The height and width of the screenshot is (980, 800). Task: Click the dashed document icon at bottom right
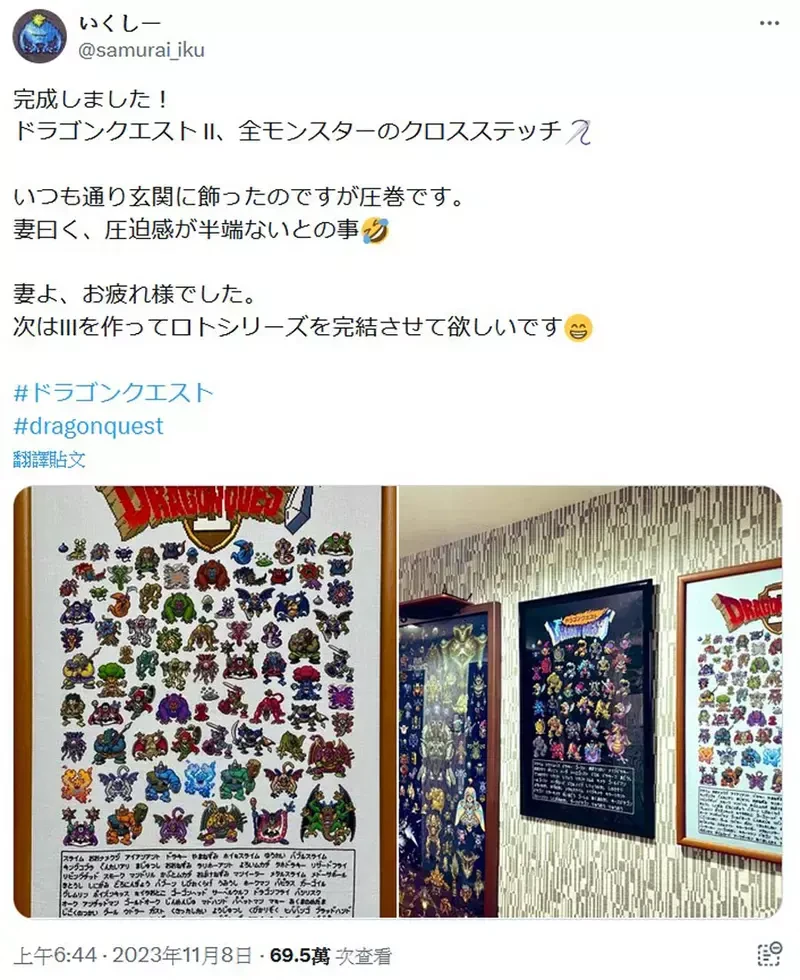tap(769, 954)
